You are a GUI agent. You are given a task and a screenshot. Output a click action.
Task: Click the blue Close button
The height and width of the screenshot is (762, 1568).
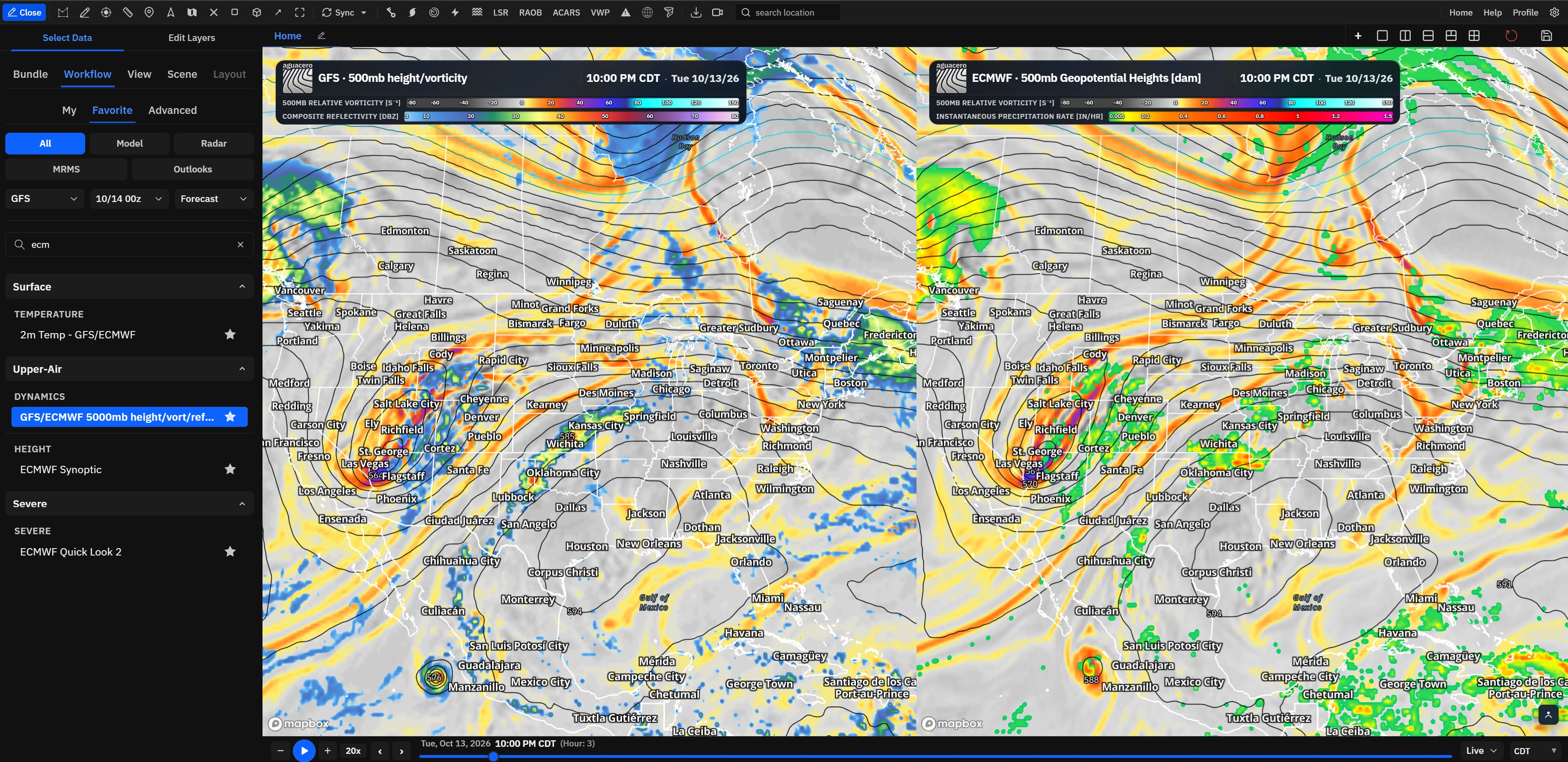tap(24, 12)
